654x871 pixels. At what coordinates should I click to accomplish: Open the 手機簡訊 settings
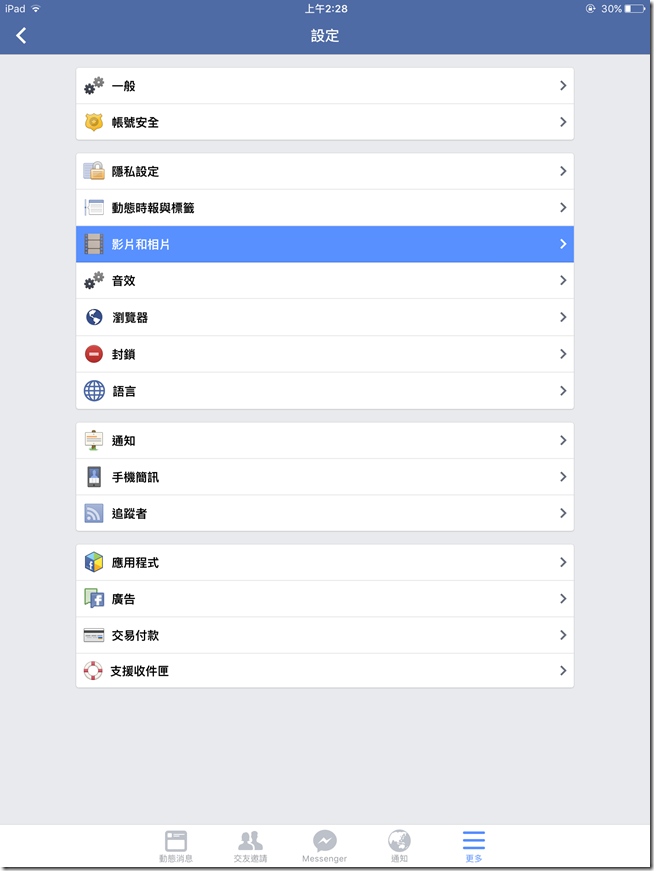pos(325,477)
